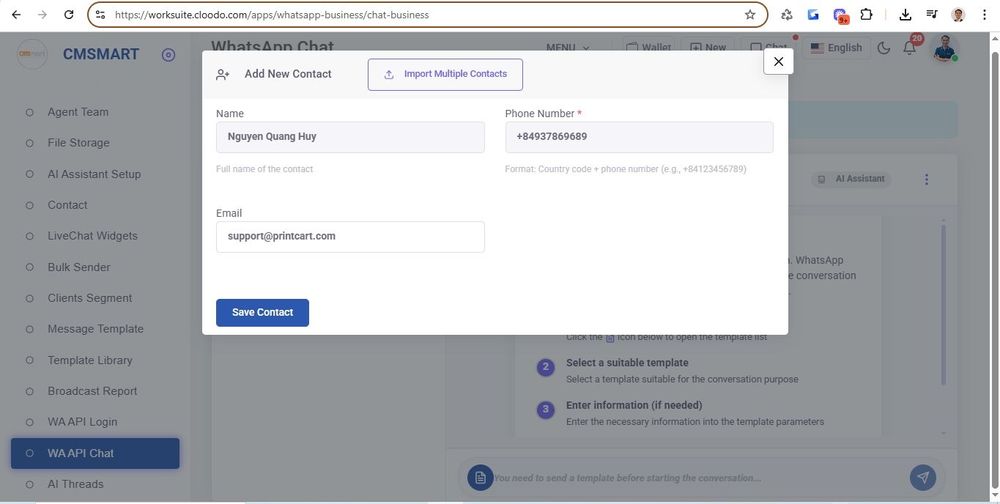Expand the MENU dropdown
The width and height of the screenshot is (1000, 504).
567,48
